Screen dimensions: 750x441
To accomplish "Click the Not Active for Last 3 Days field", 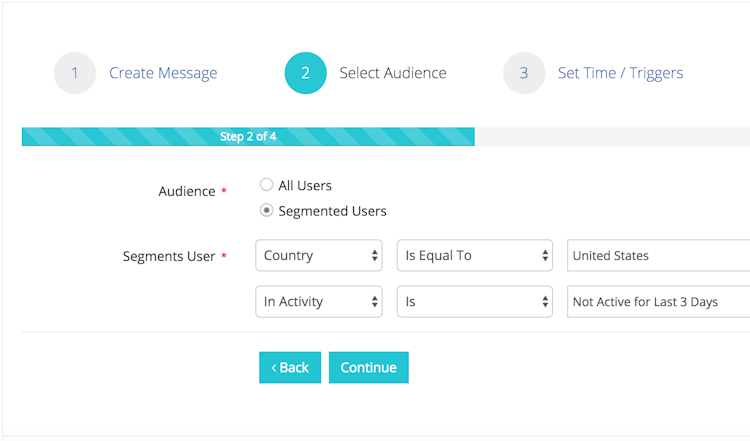I will point(658,302).
